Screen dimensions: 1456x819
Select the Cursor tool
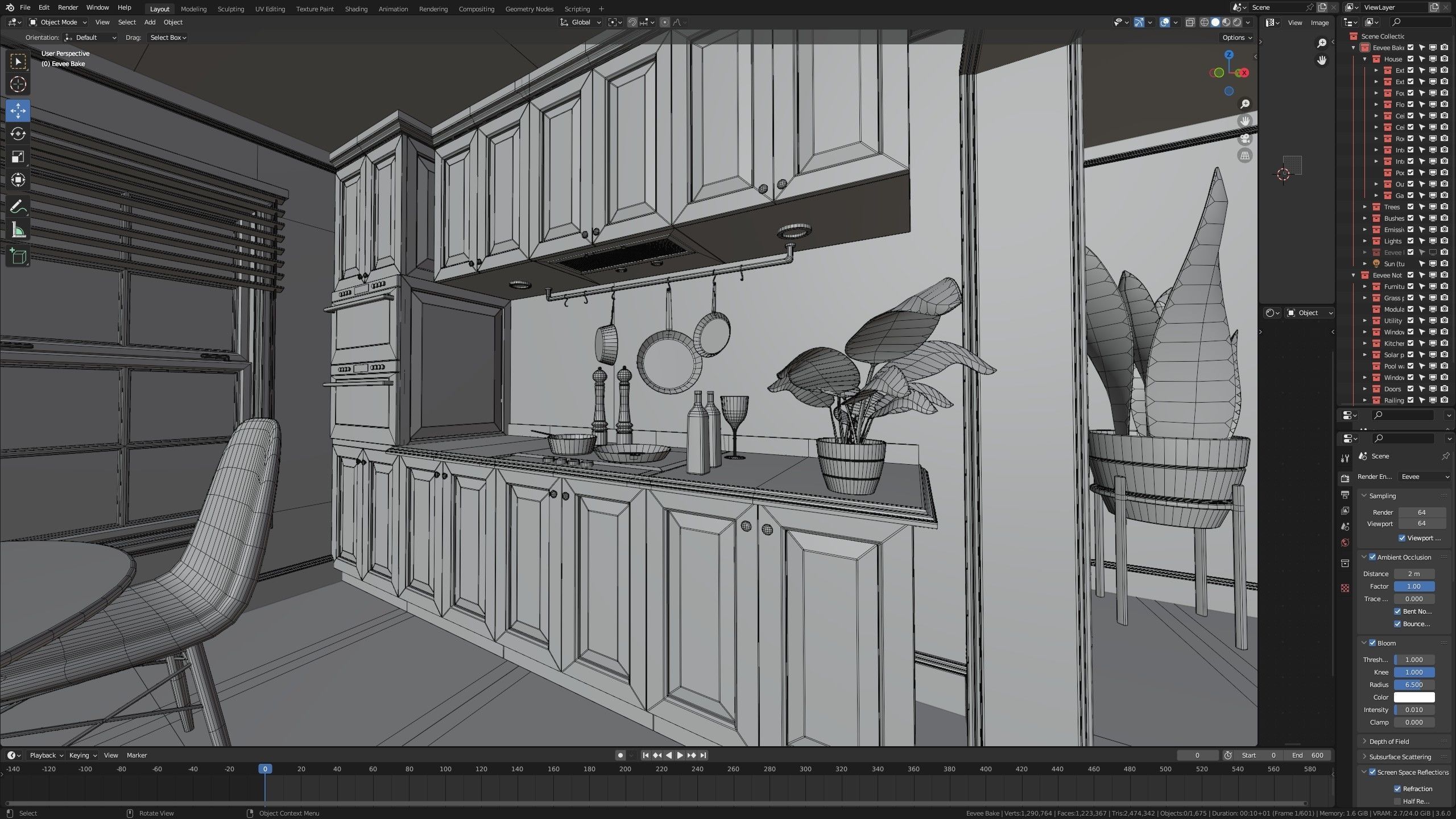pyautogui.click(x=18, y=84)
